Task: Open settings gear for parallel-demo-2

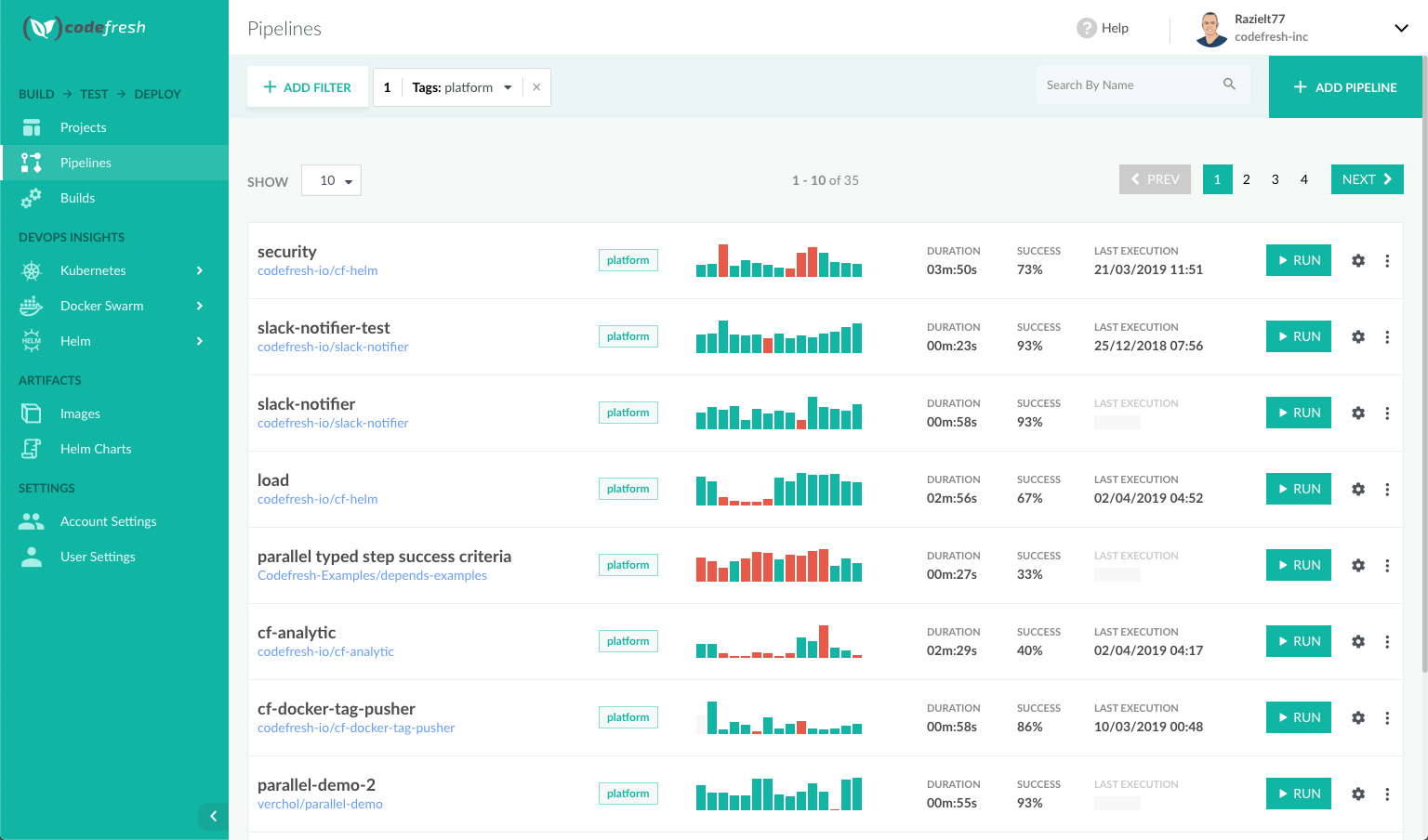Action: click(1358, 794)
